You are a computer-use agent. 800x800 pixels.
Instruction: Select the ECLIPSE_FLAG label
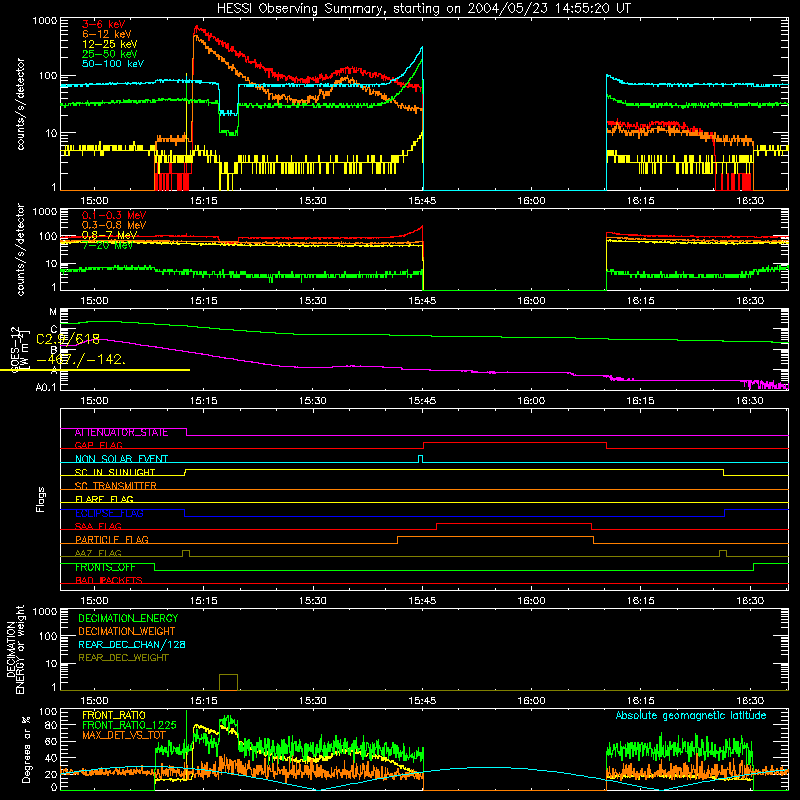(109, 513)
